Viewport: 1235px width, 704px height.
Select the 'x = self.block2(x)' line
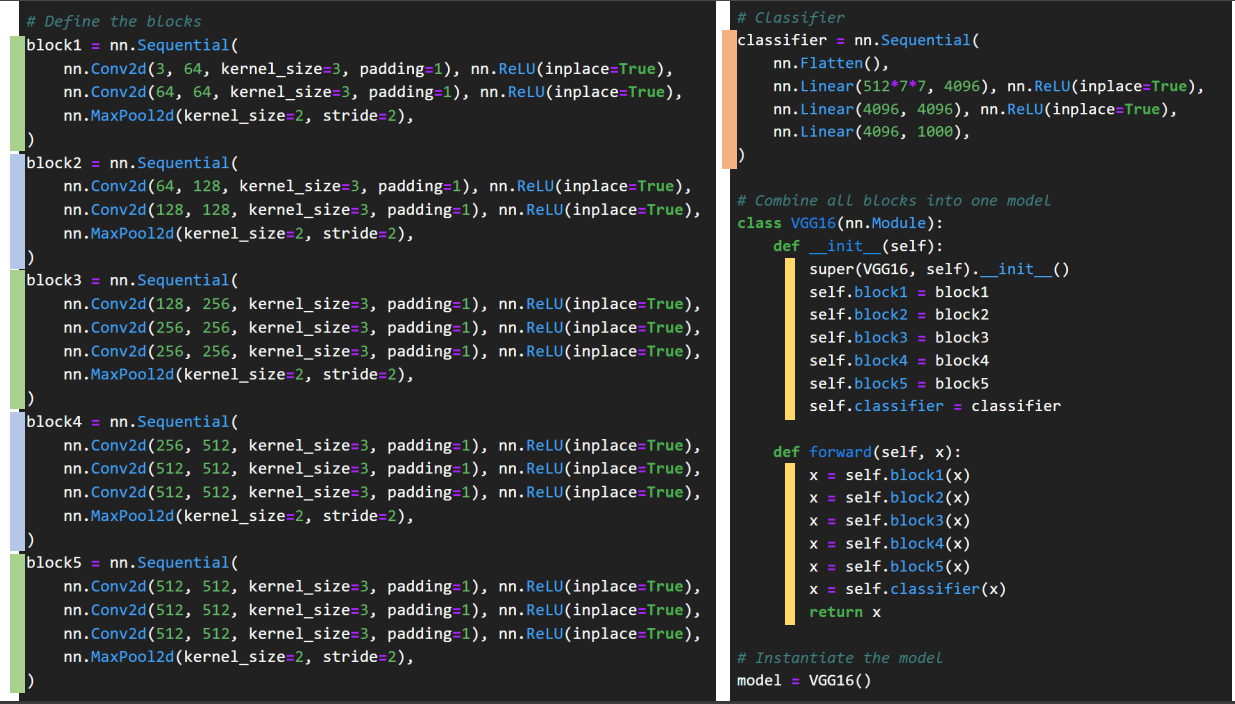point(890,498)
